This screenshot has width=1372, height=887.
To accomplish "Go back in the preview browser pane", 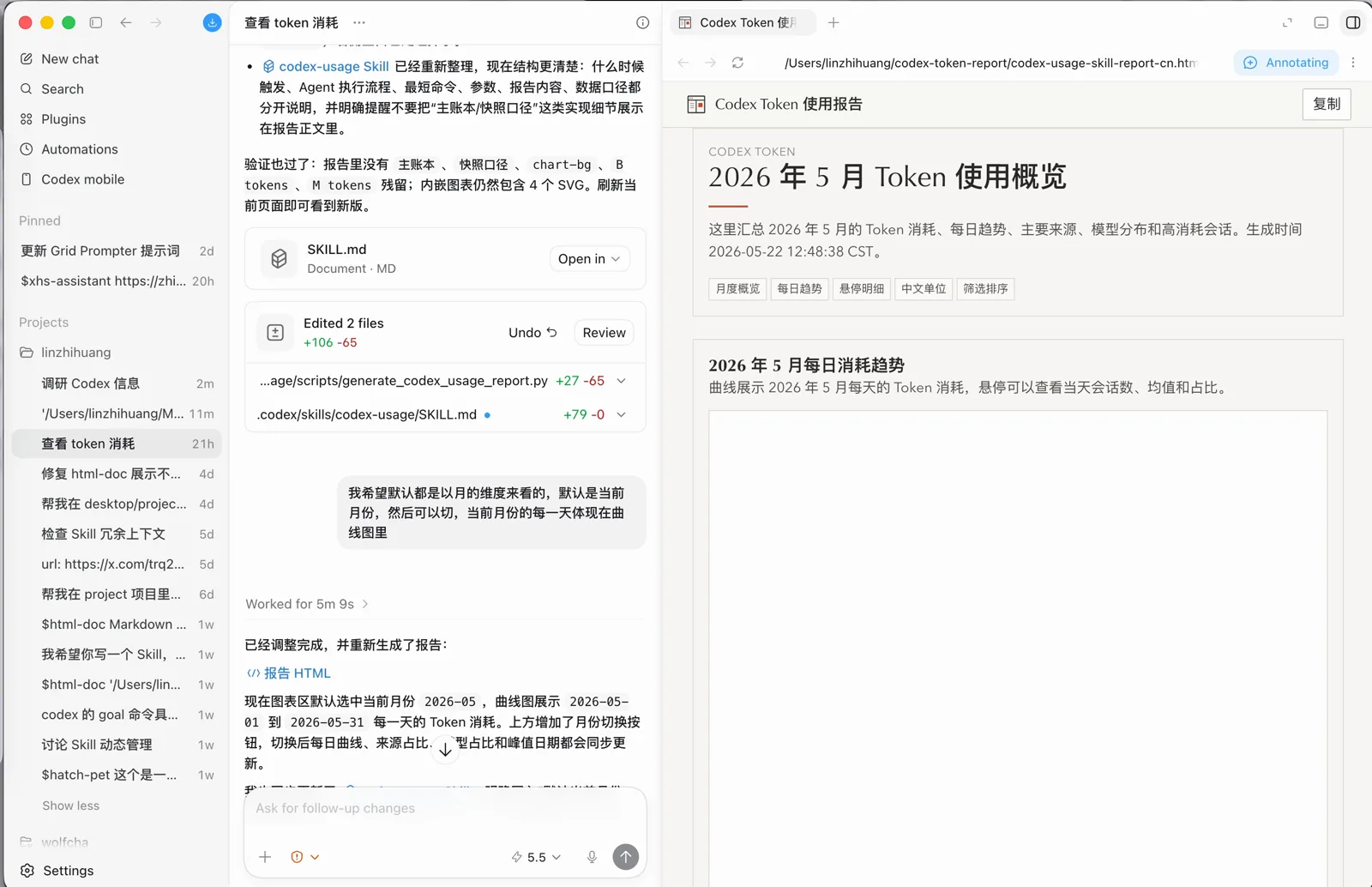I will [x=683, y=63].
